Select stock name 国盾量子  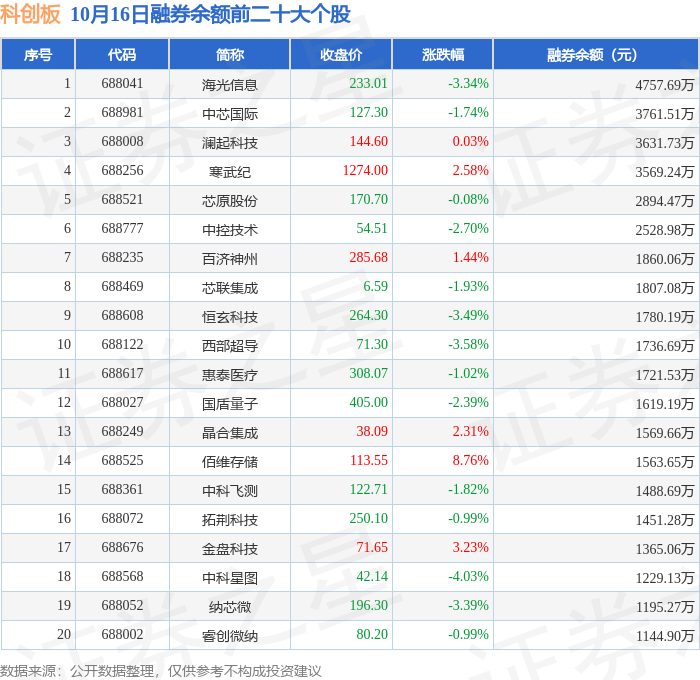coord(229,404)
